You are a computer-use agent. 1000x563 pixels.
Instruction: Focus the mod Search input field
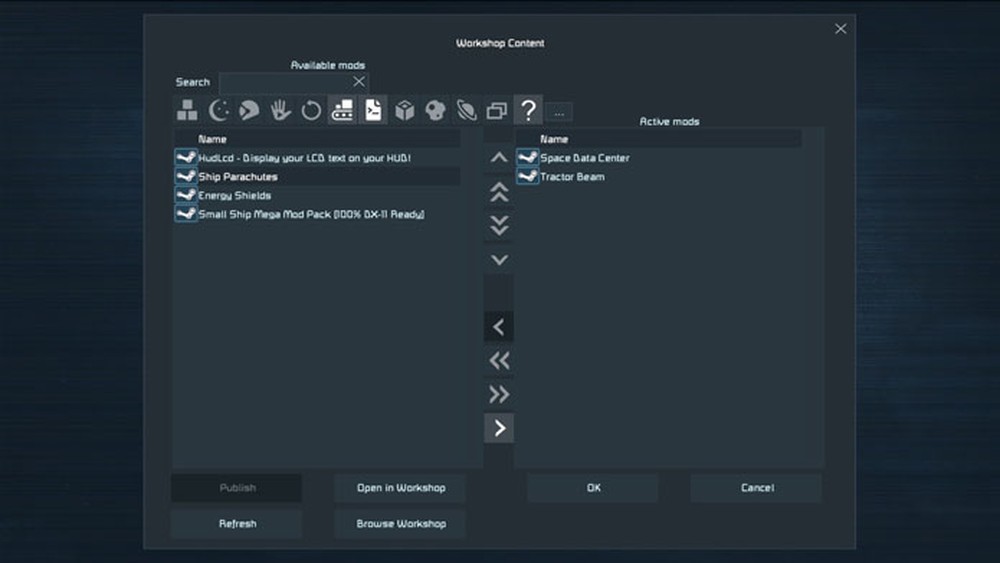[294, 82]
